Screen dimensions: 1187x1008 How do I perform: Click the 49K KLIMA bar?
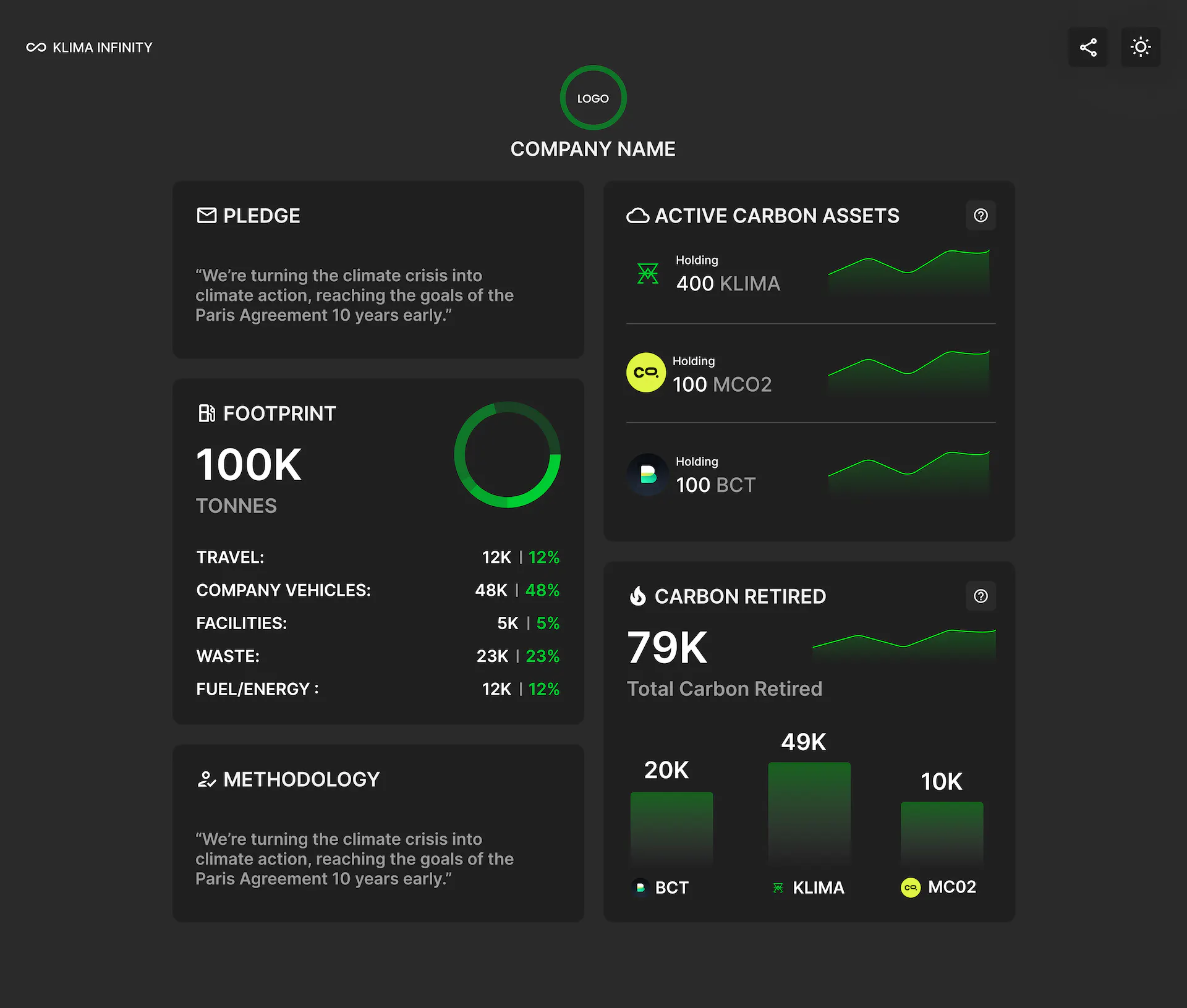809,815
